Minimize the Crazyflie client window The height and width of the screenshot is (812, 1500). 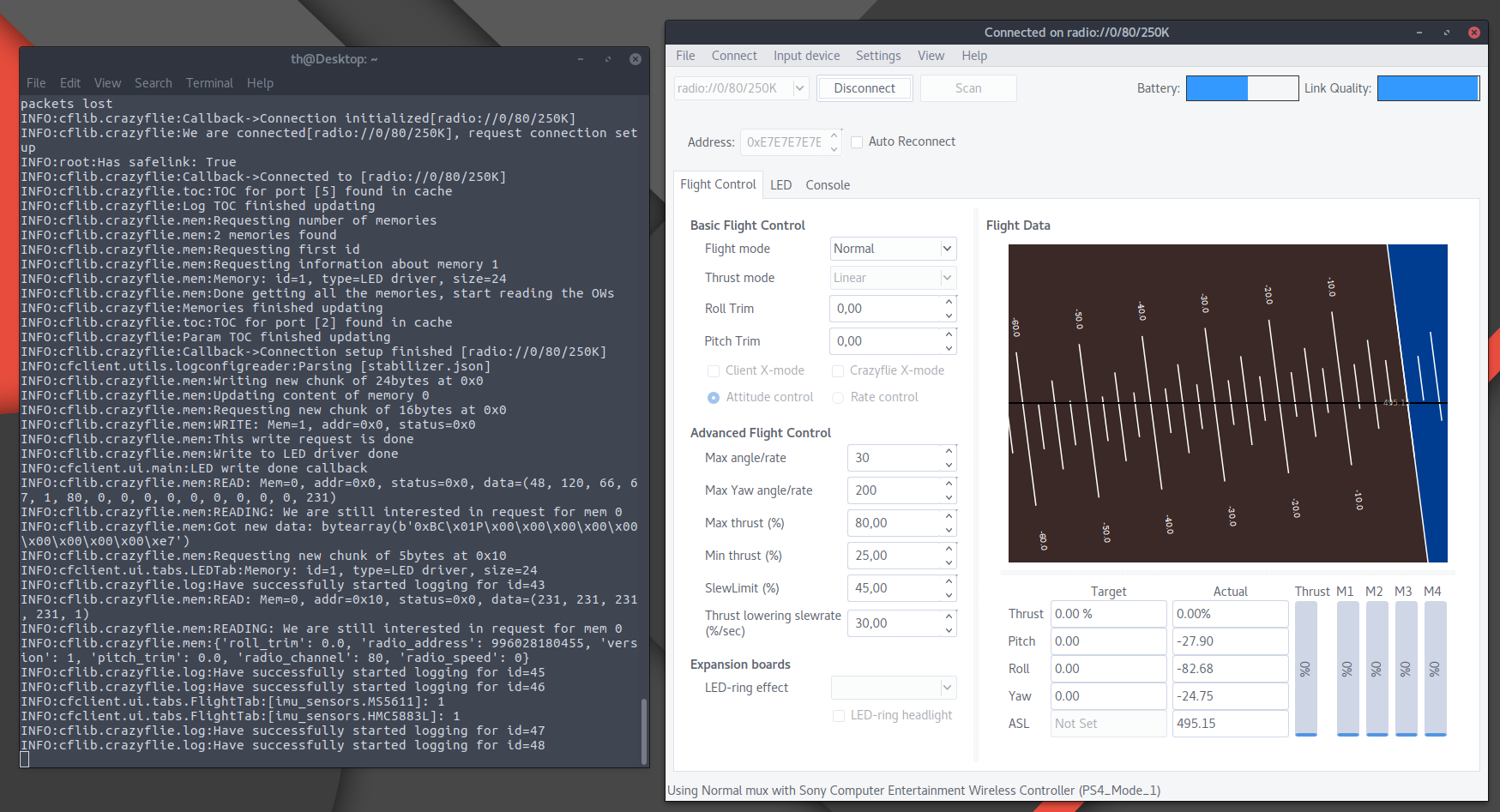point(1419,33)
